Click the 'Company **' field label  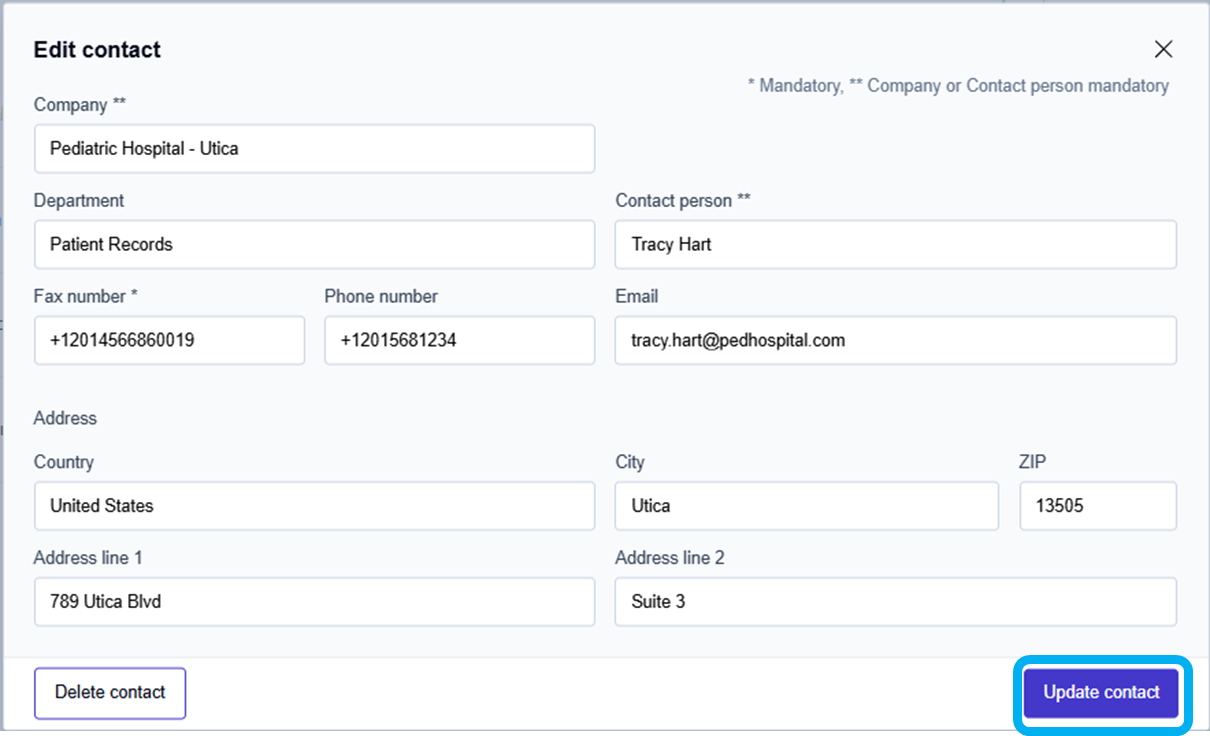click(80, 105)
